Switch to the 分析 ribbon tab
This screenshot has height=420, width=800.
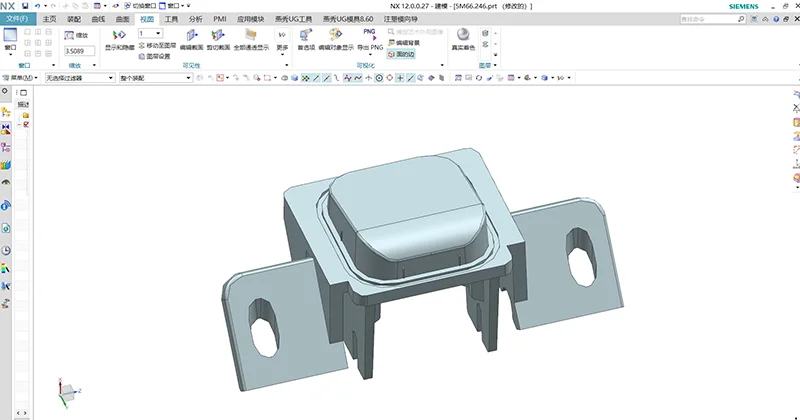(194, 19)
